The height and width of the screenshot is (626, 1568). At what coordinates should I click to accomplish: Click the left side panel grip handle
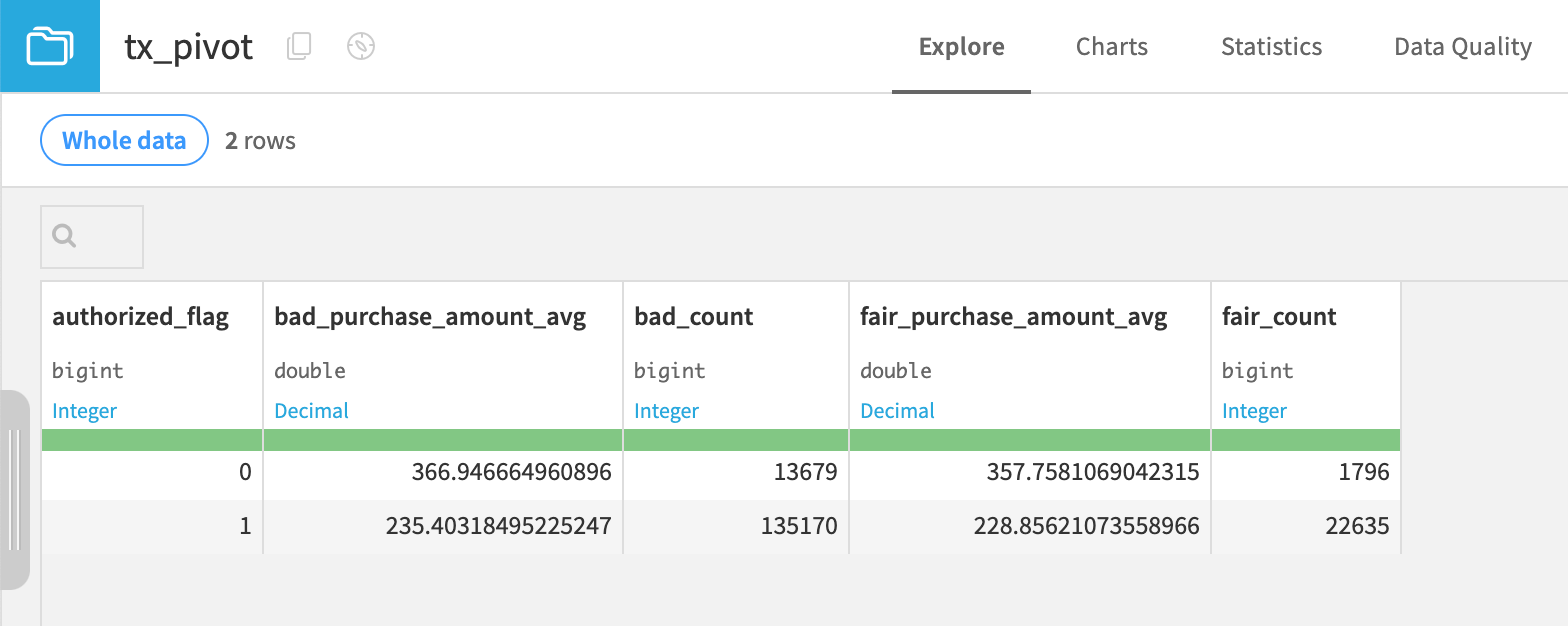click(14, 490)
